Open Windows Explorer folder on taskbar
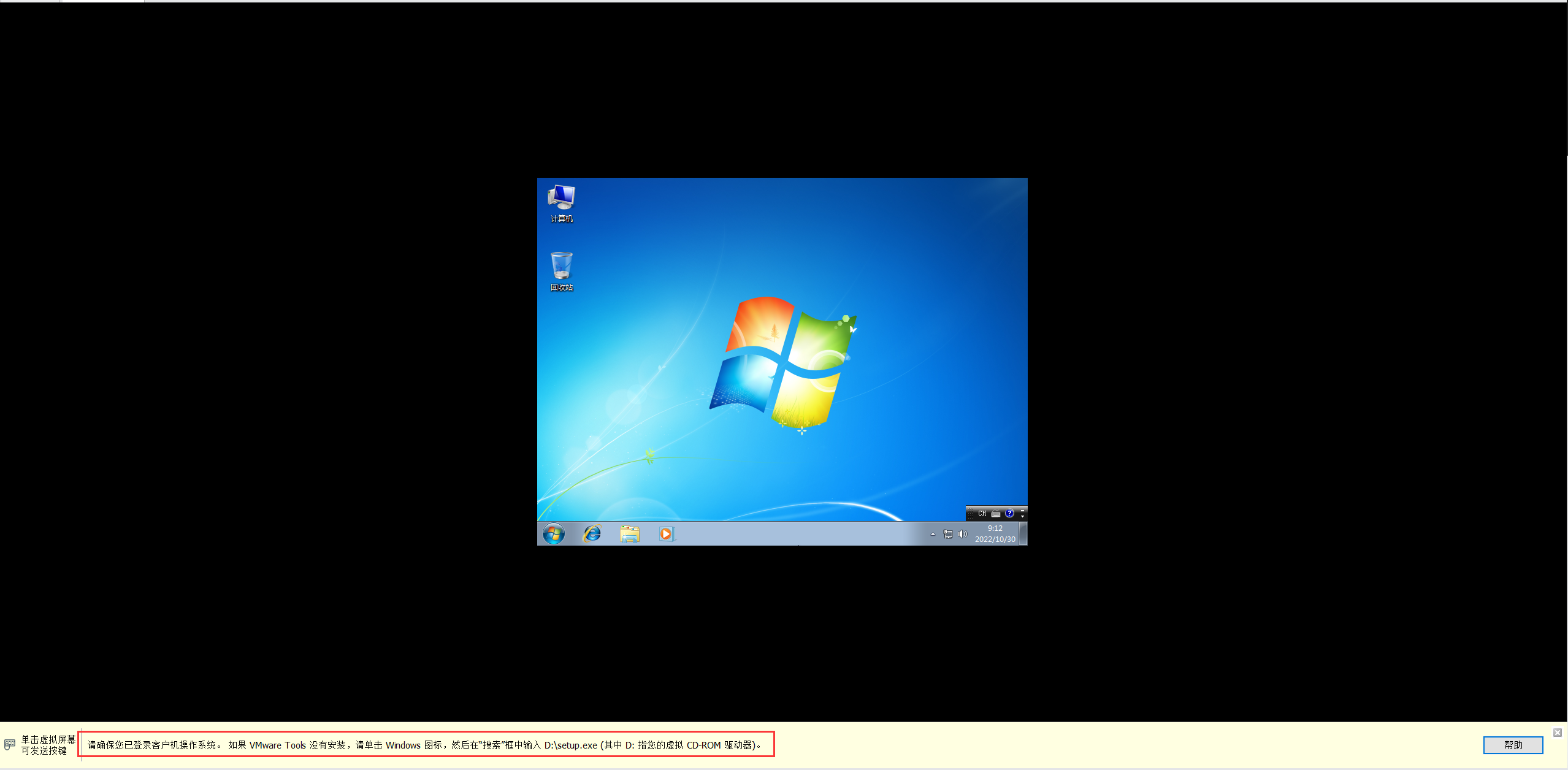The width and height of the screenshot is (1568, 770). point(629,534)
